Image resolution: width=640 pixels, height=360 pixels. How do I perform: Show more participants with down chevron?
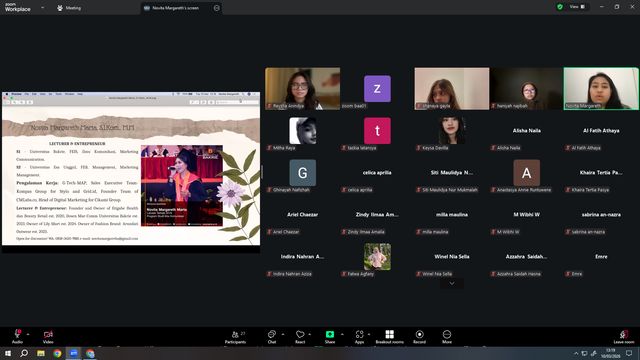[452, 283]
